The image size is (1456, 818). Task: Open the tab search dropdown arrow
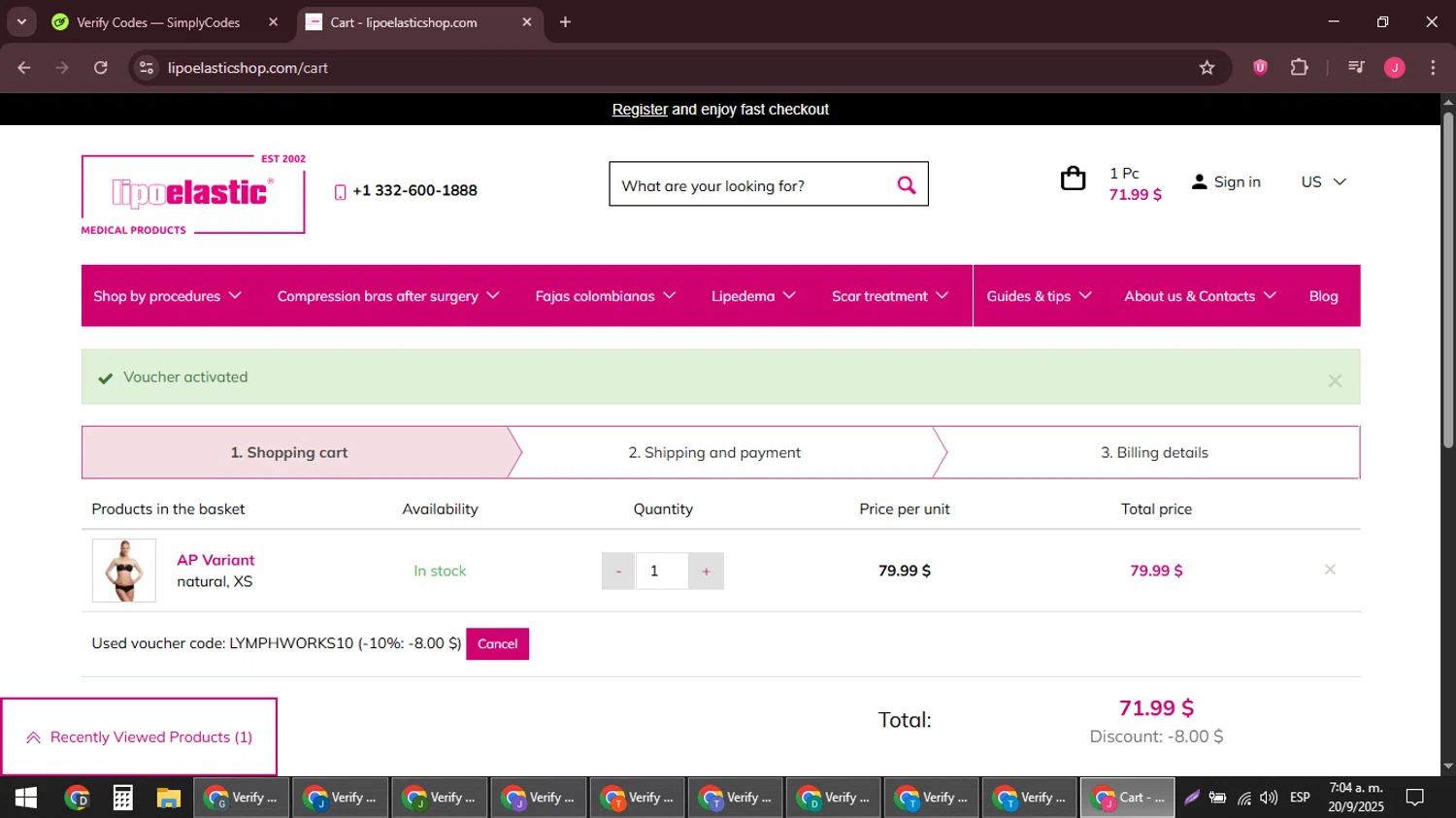click(21, 21)
